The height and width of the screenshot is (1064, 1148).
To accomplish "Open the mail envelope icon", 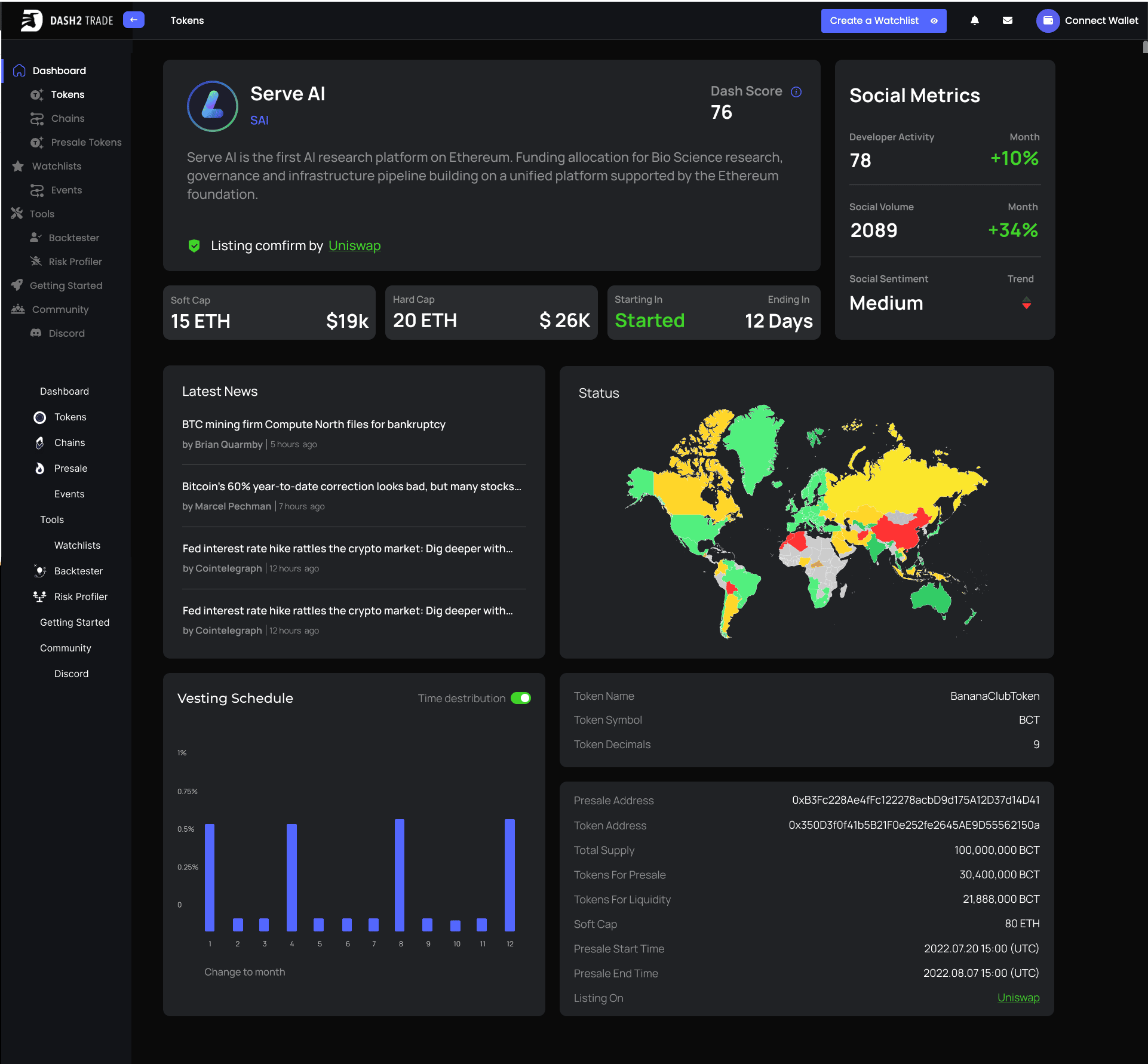I will [x=1007, y=20].
